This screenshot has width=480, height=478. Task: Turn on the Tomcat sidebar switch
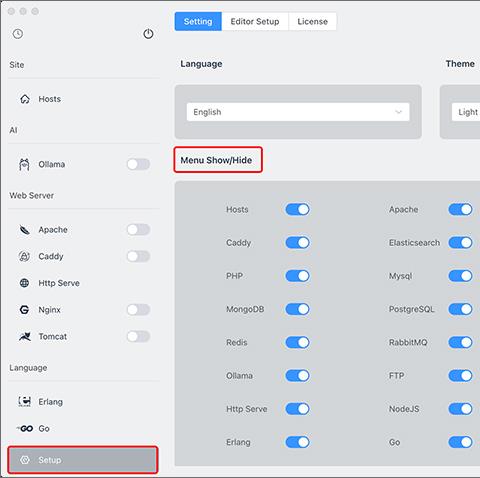138,336
